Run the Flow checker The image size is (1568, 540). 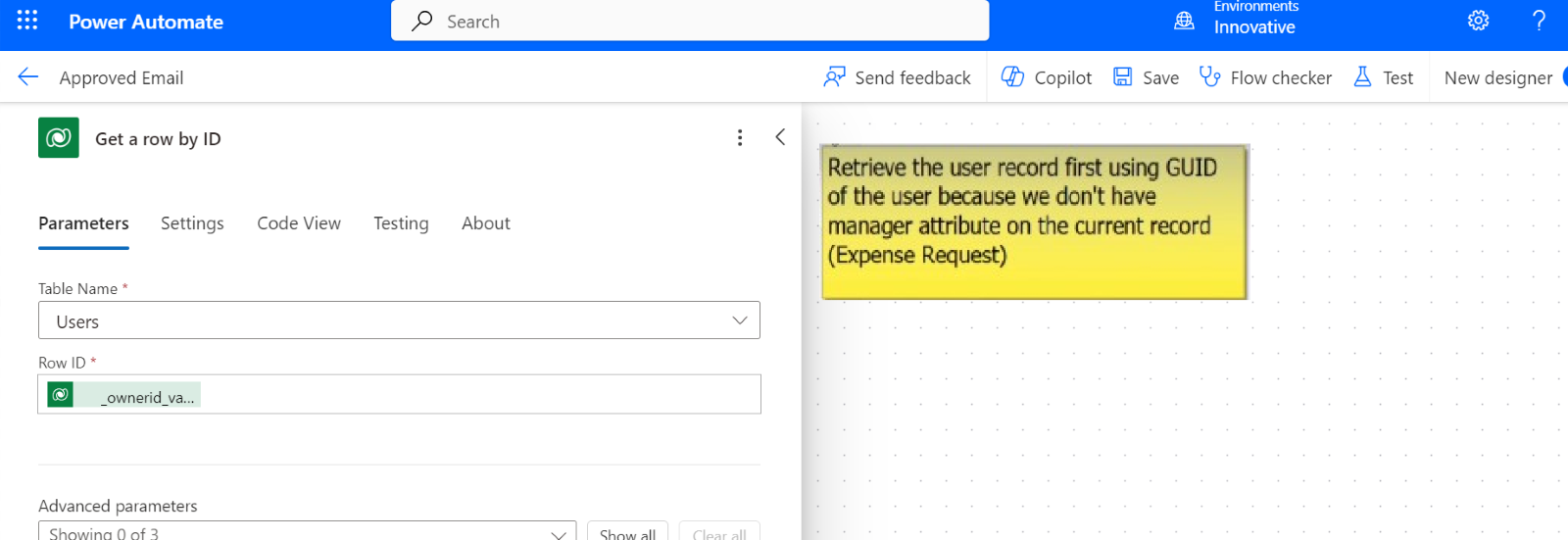[x=1265, y=77]
